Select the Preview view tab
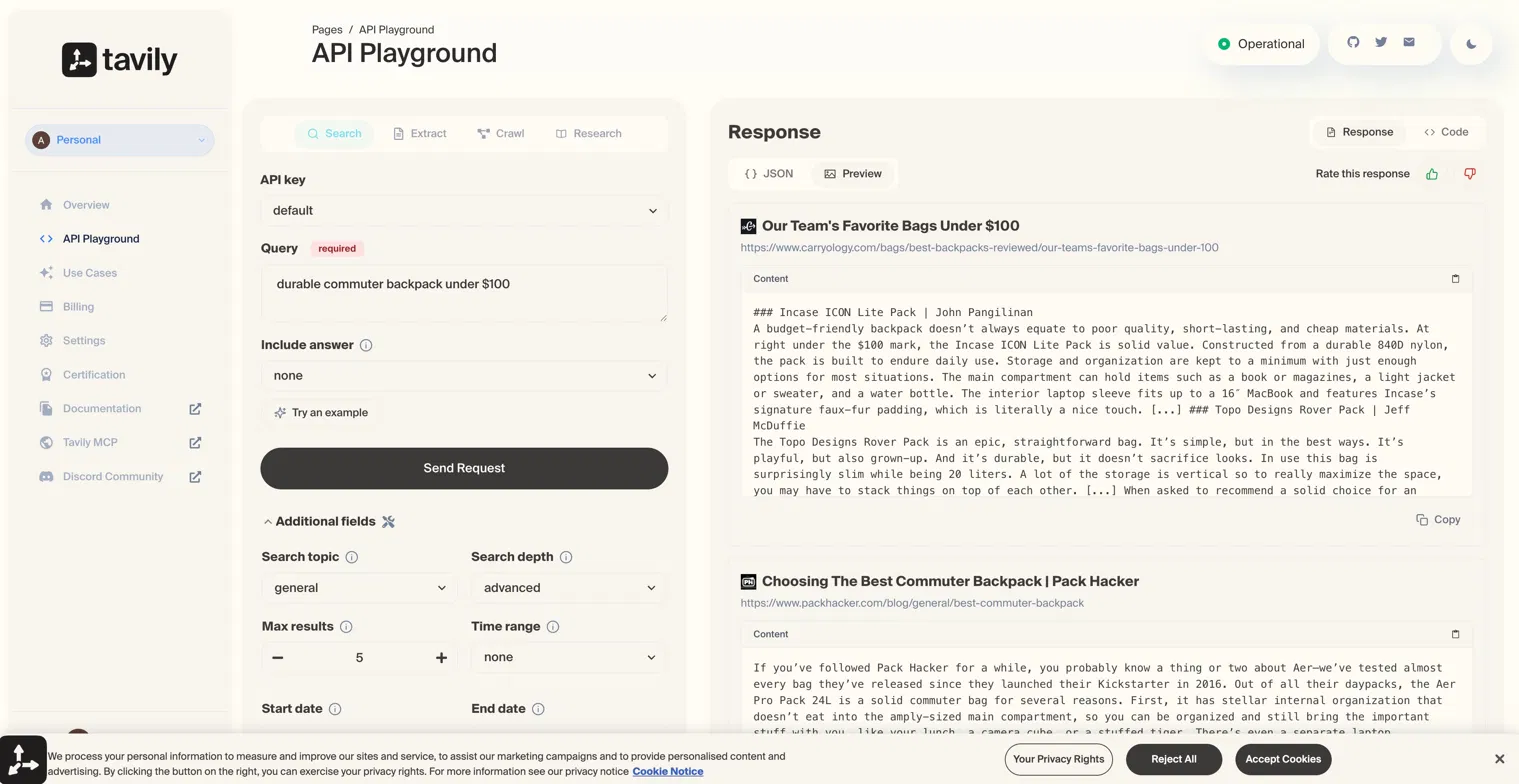 pyautogui.click(x=853, y=174)
